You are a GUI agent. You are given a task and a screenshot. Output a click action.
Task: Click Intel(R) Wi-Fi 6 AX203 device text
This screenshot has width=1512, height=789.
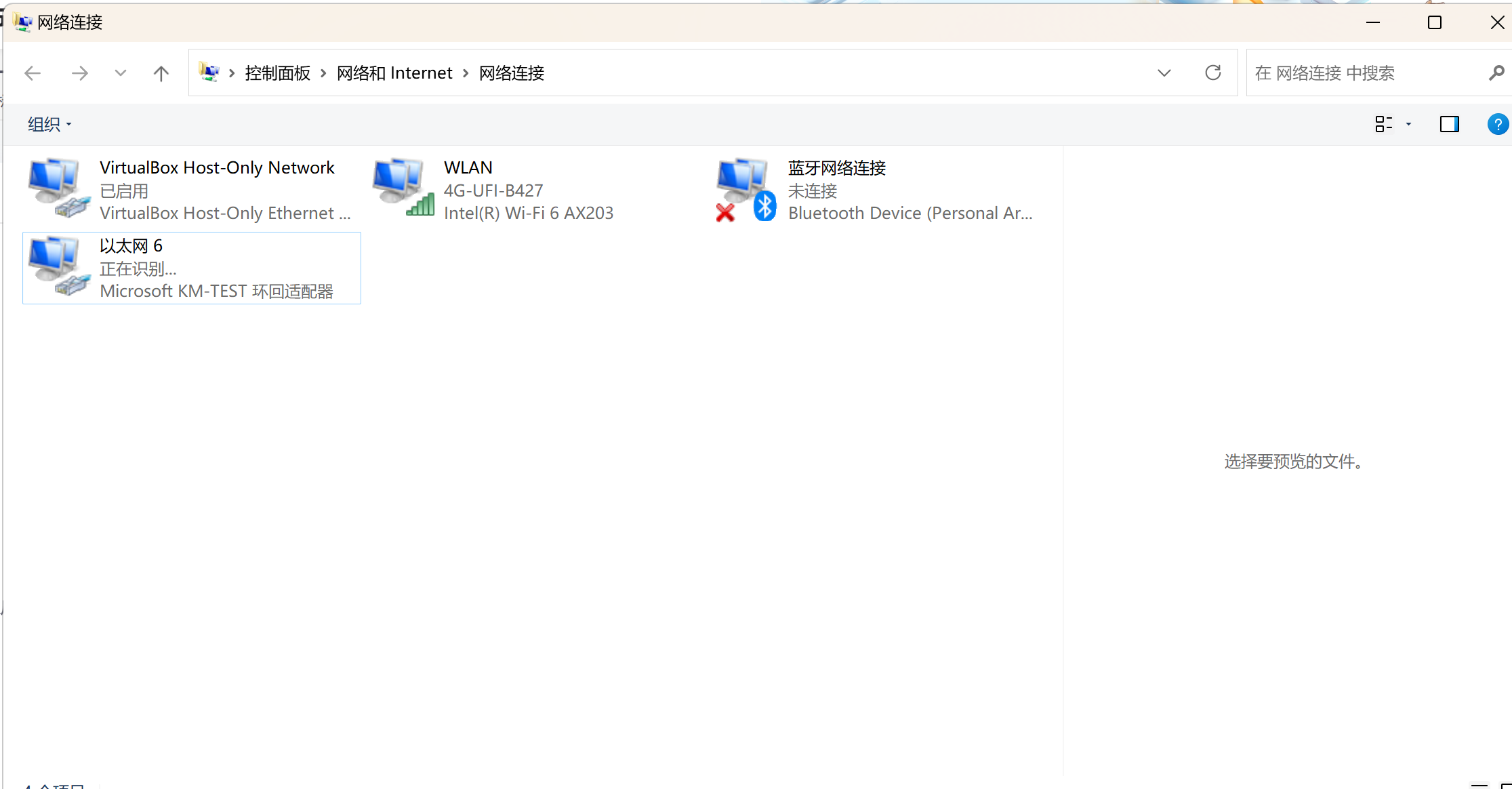pos(529,213)
